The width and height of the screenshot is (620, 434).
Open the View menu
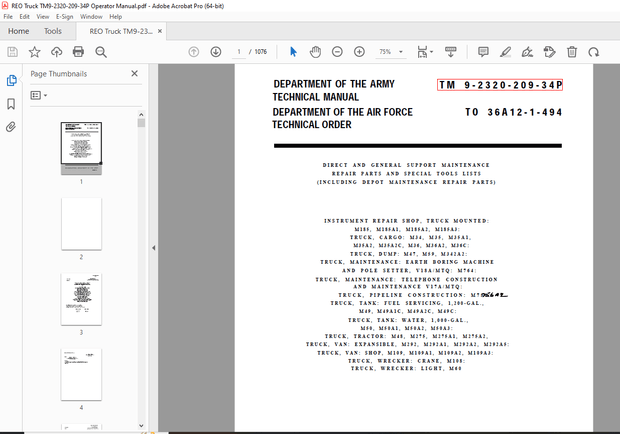click(x=43, y=17)
